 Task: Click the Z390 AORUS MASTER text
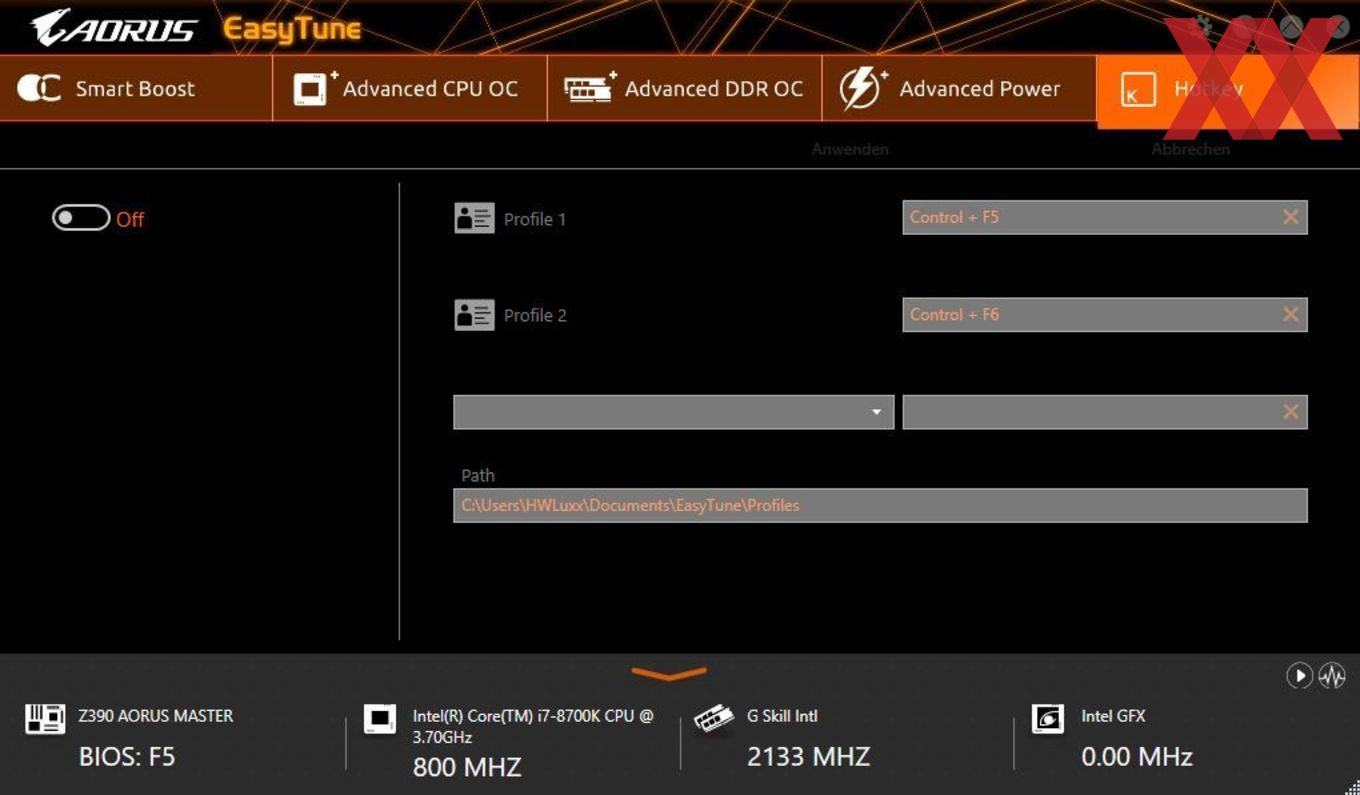point(156,716)
